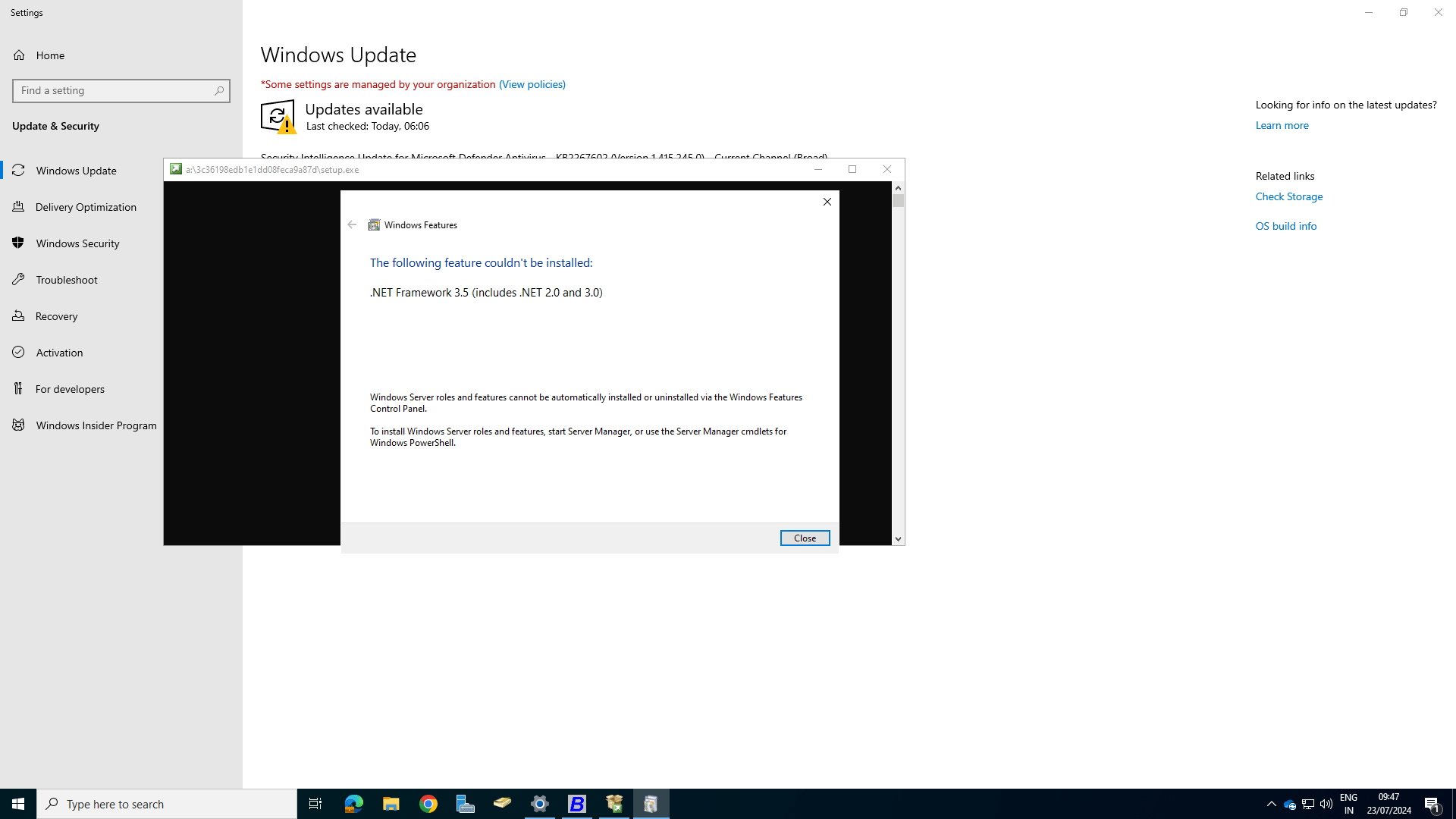Open OS build info link

[x=1285, y=226]
